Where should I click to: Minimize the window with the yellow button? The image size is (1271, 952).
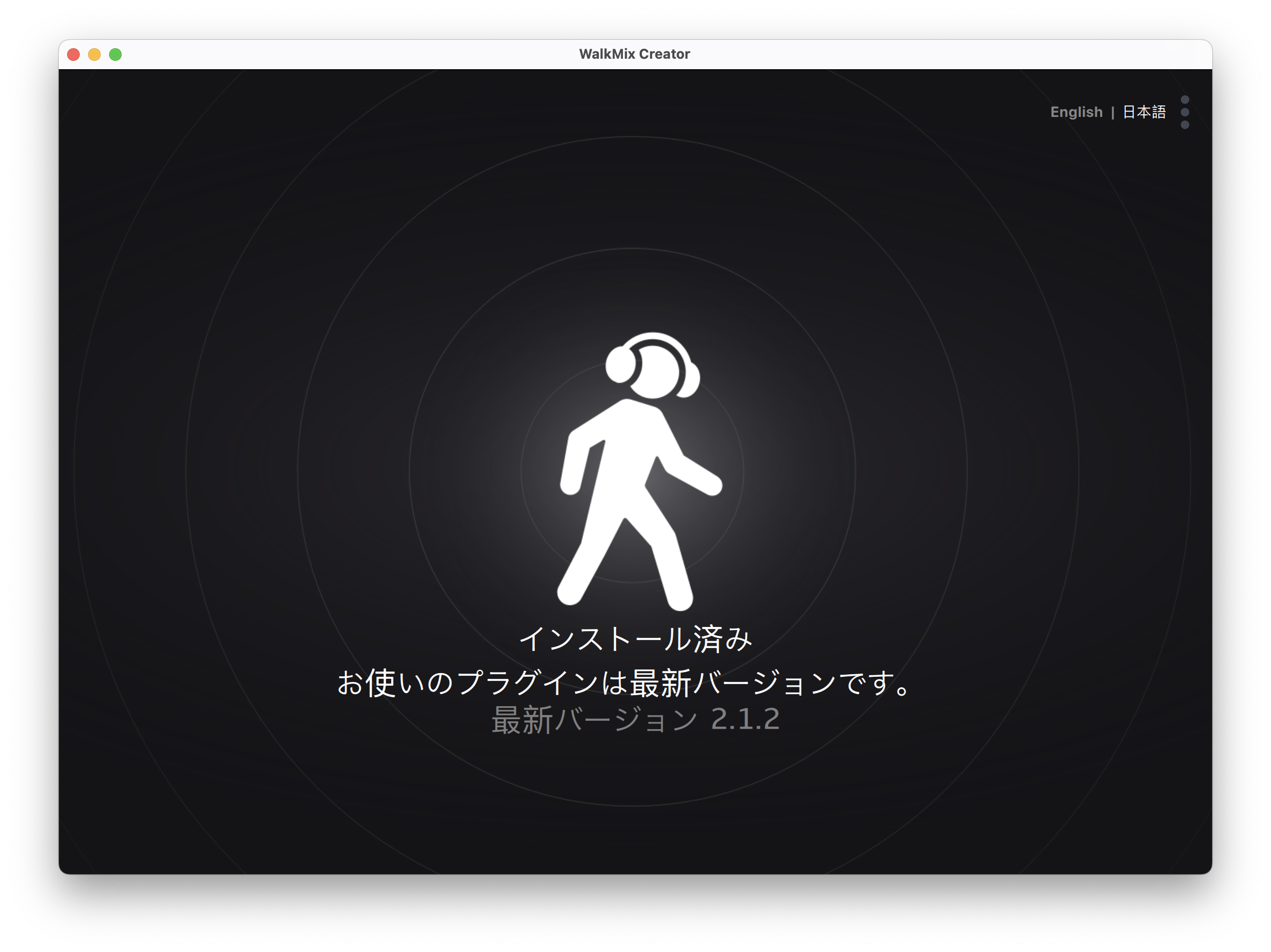pyautogui.click(x=94, y=55)
